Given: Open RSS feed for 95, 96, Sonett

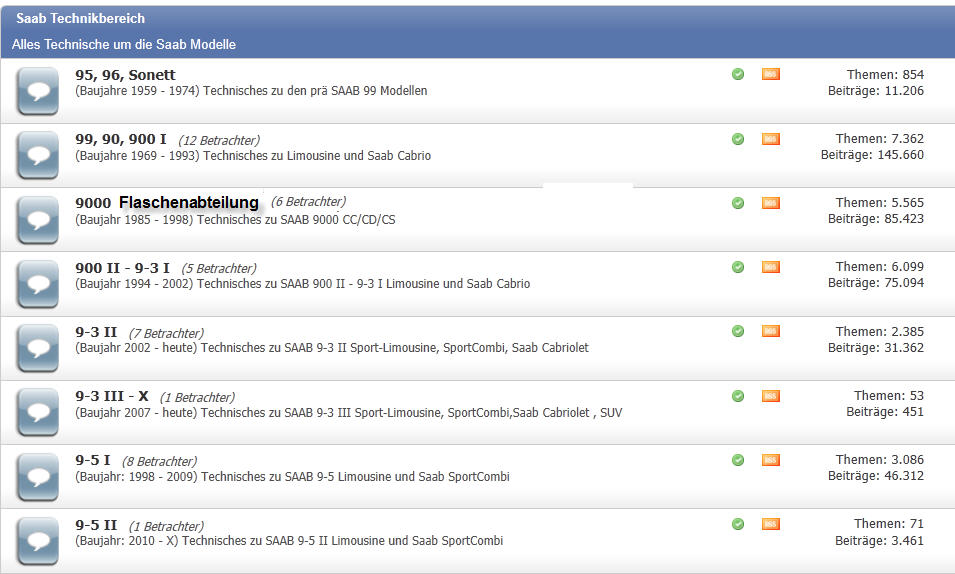Looking at the screenshot, I should (x=770, y=74).
